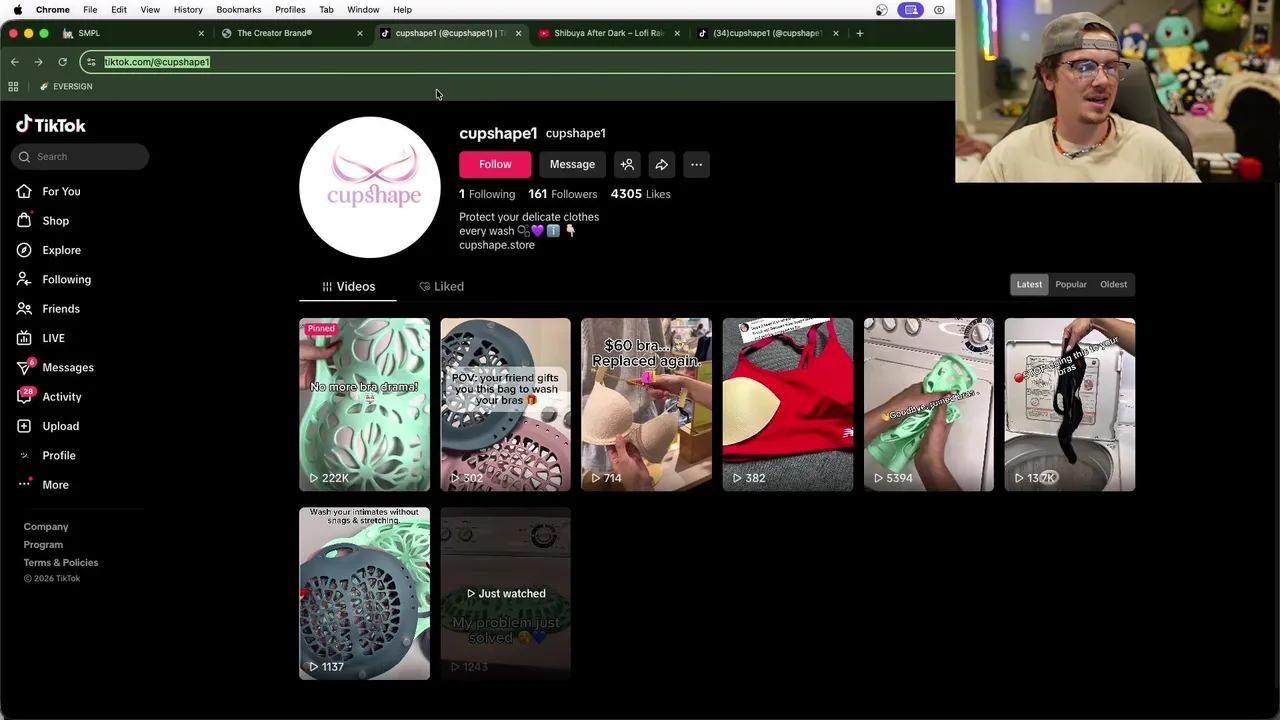Open the File menu

pyautogui.click(x=90, y=10)
